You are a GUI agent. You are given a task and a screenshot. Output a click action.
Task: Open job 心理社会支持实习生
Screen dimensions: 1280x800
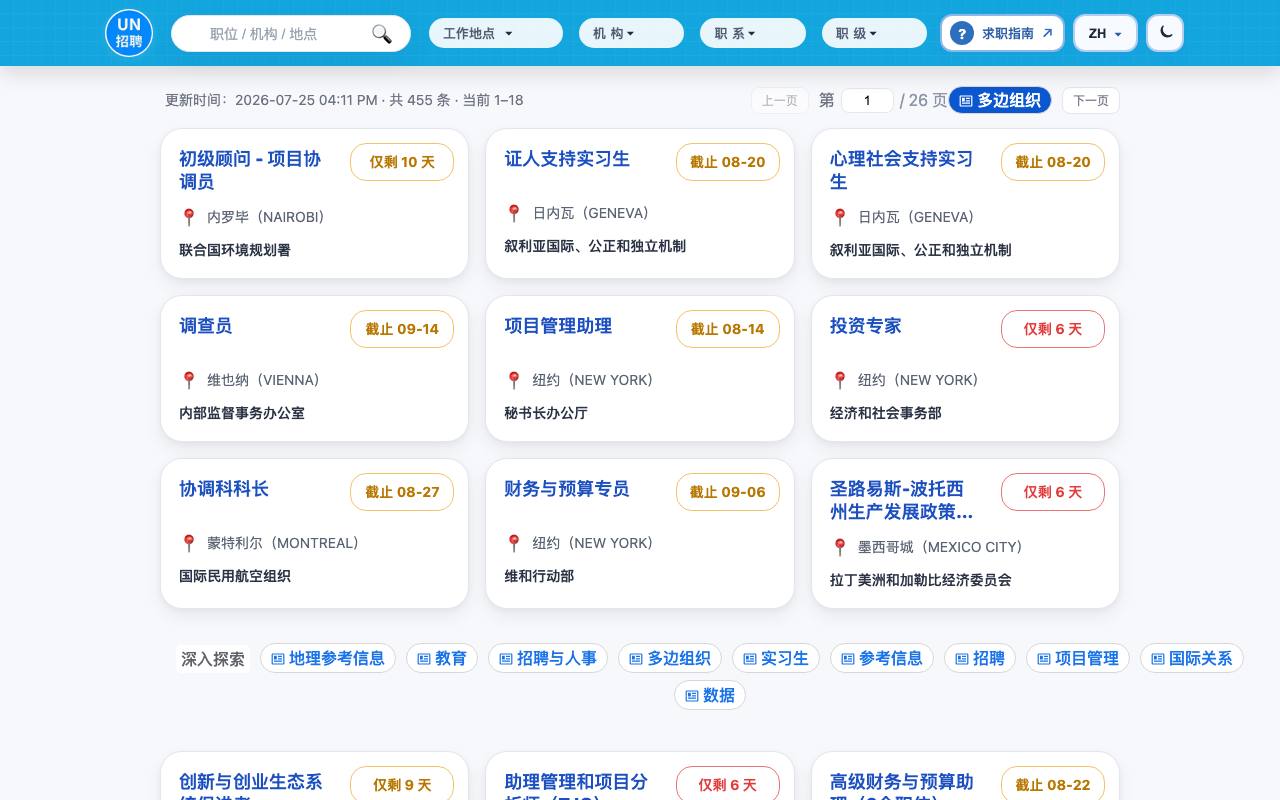coord(901,170)
